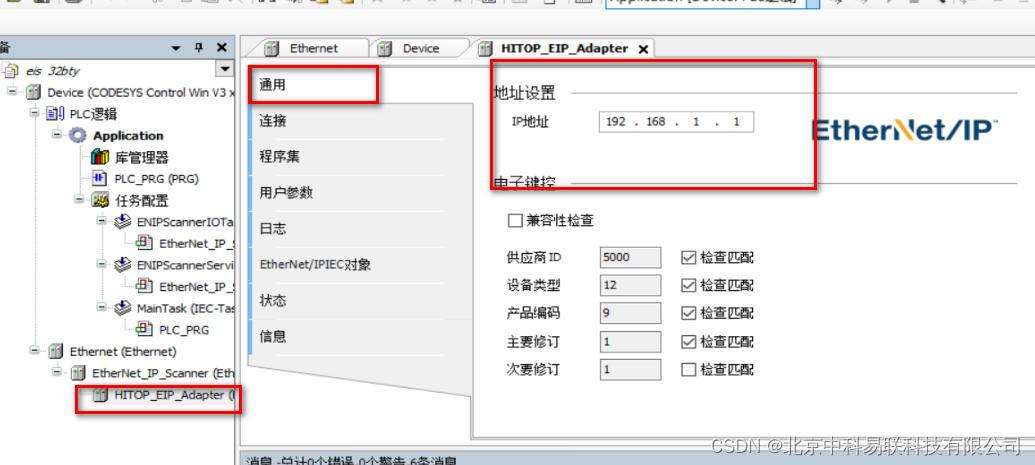Viewport: 1035px width, 465px height.
Task: Click the Application gear icon
Action: coord(79,135)
